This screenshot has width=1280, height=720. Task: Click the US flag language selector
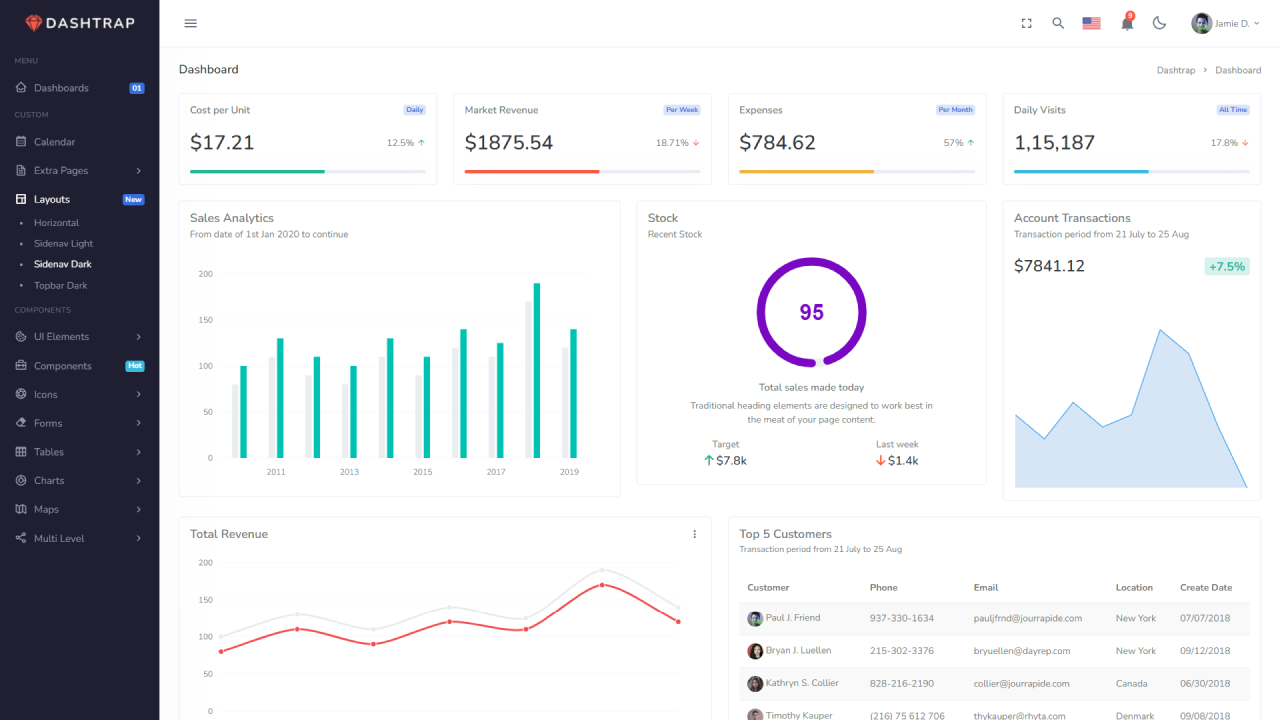1091,23
